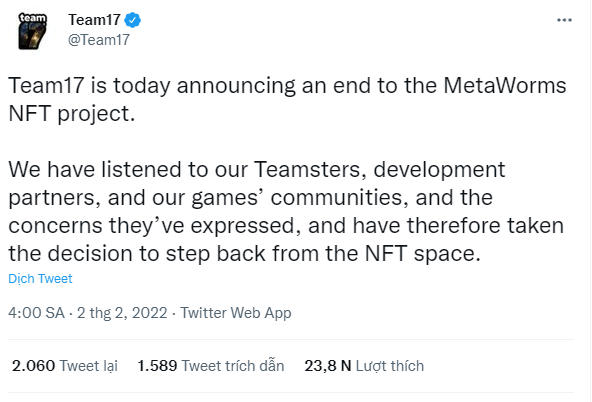592x402 pixels.
Task: View the 23,8 N Lượt thích list
Action: (x=364, y=366)
